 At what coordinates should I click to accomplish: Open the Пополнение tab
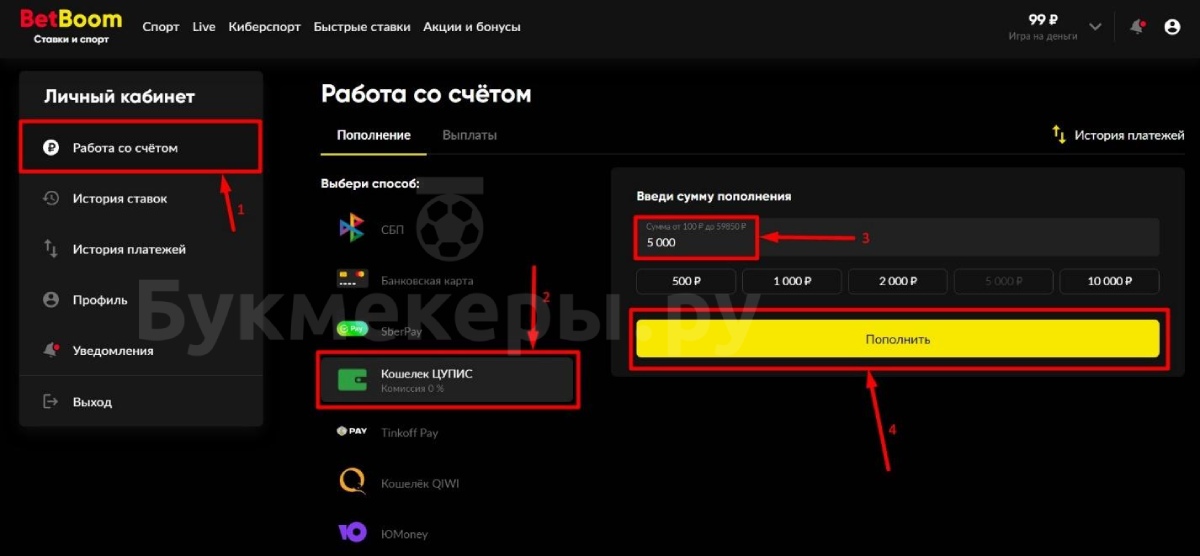pos(373,135)
